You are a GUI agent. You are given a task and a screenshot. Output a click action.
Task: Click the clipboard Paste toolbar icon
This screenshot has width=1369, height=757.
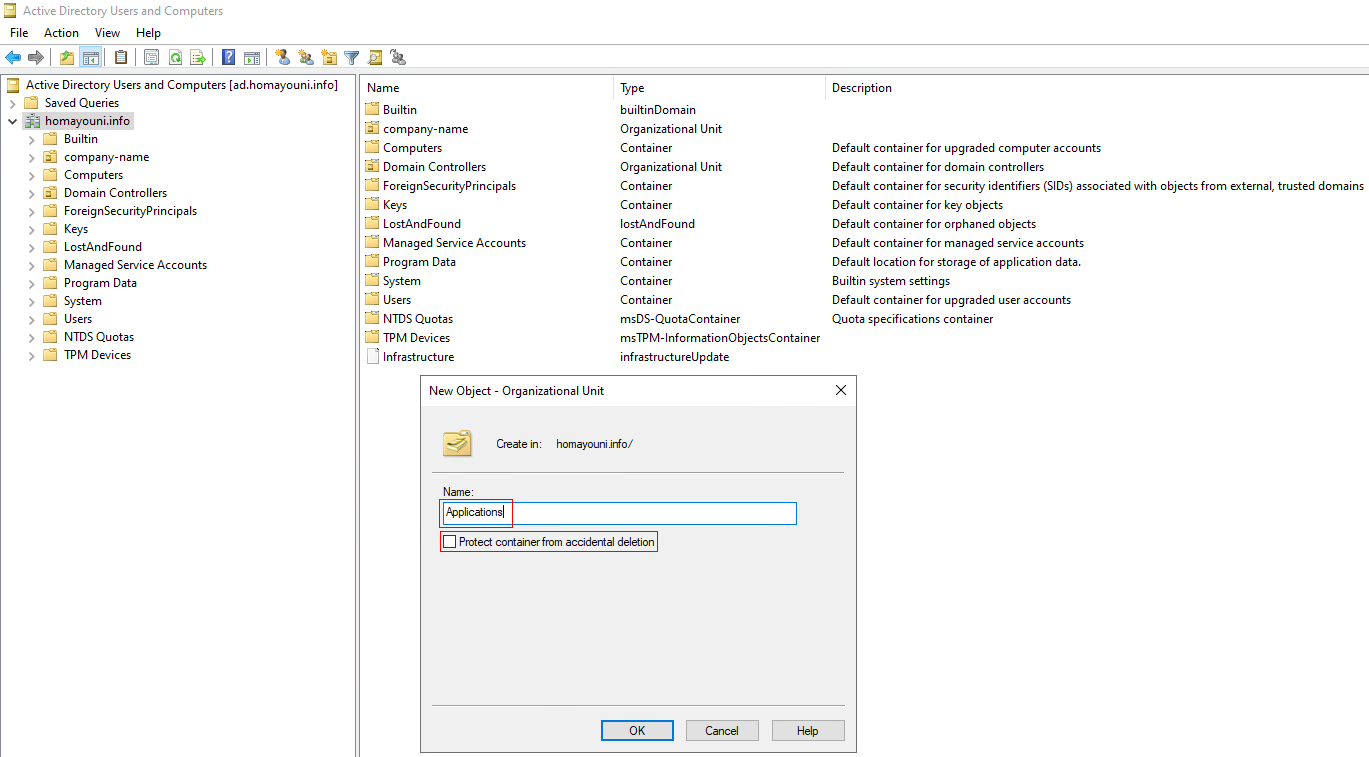[121, 58]
